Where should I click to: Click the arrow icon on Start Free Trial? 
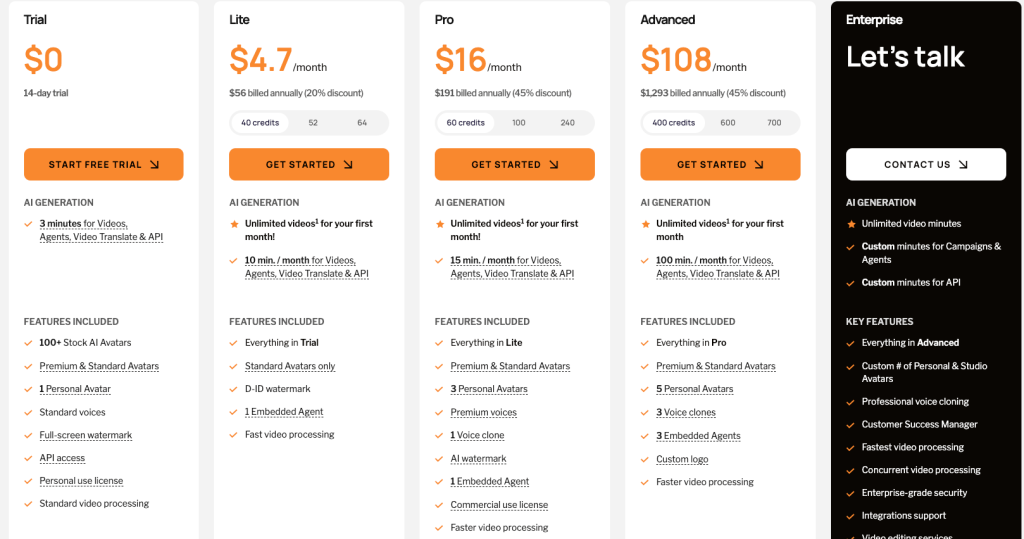pyautogui.click(x=154, y=165)
